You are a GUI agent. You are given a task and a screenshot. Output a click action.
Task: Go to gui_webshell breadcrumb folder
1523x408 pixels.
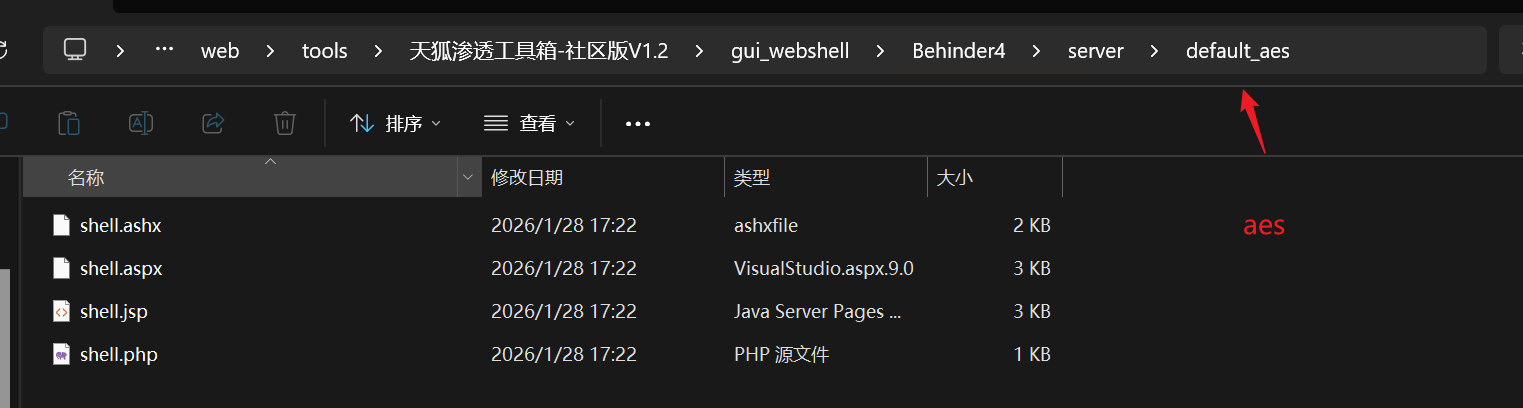[790, 50]
